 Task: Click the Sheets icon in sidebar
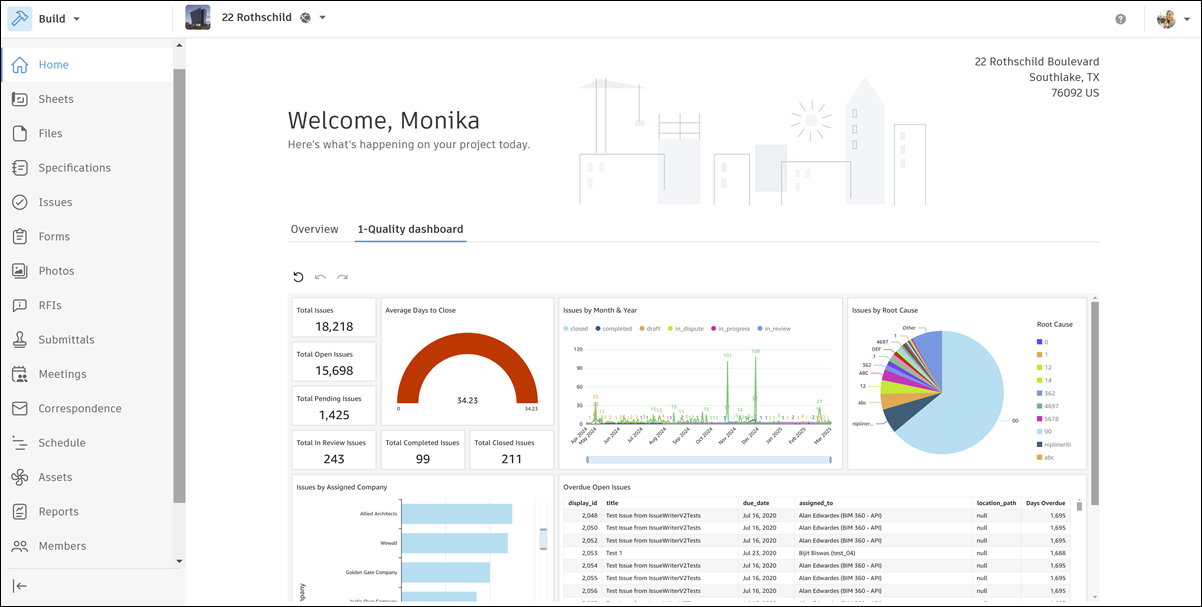pos(19,99)
